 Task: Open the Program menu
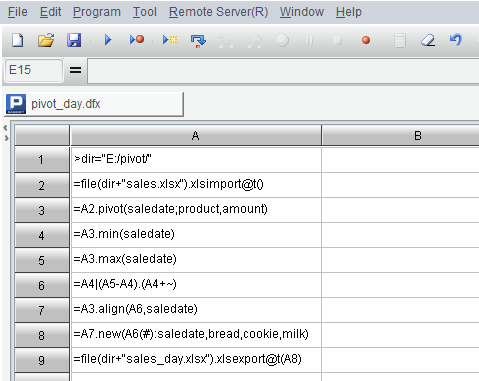[x=97, y=12]
